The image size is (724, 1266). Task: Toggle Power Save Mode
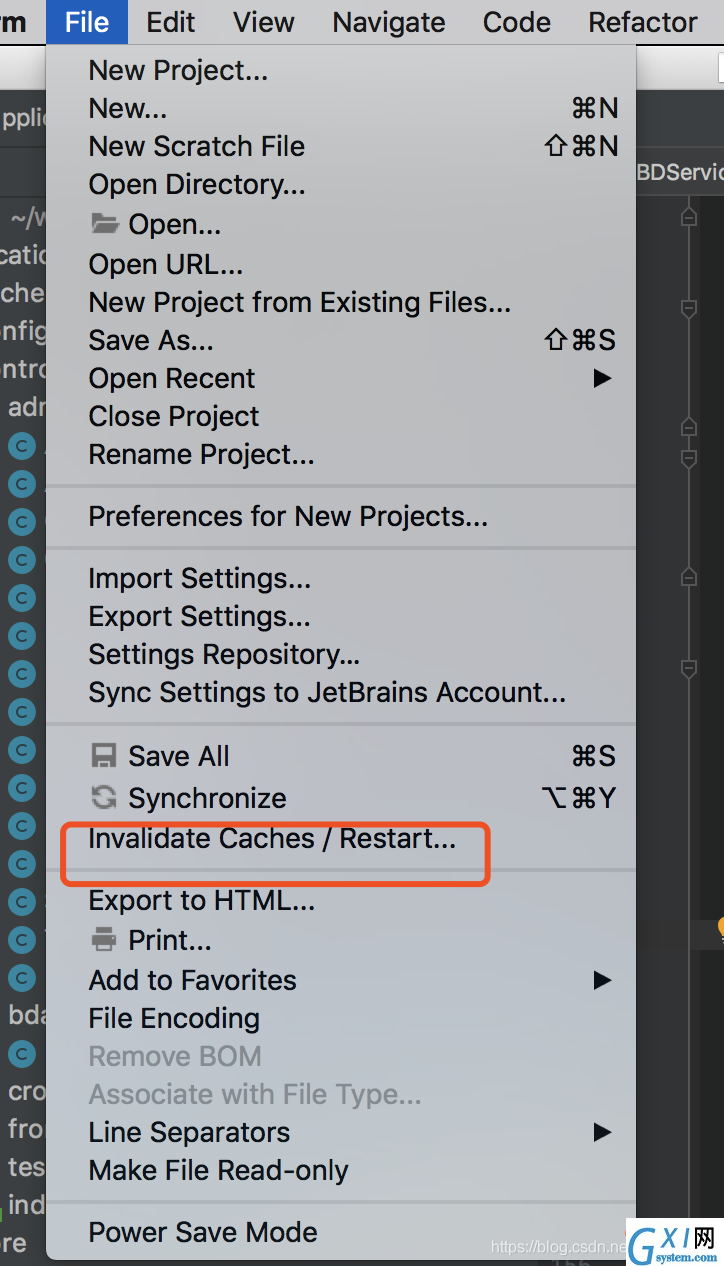pos(341,1232)
